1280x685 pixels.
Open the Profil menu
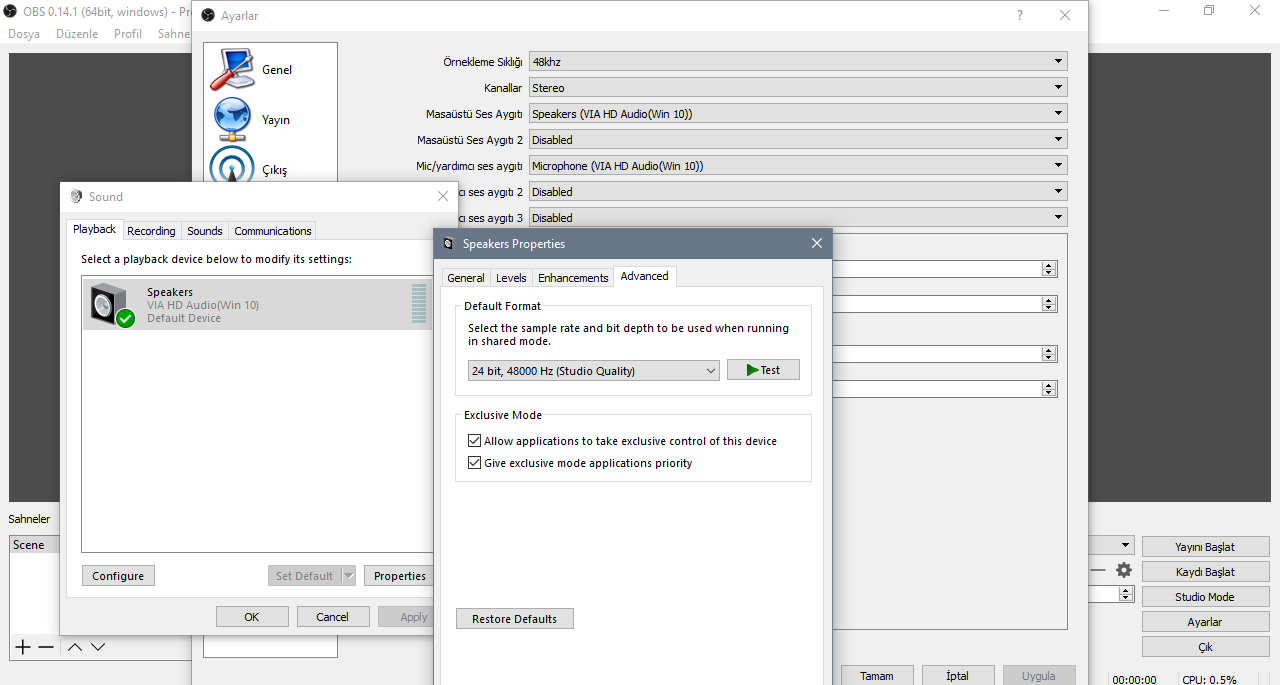[128, 34]
